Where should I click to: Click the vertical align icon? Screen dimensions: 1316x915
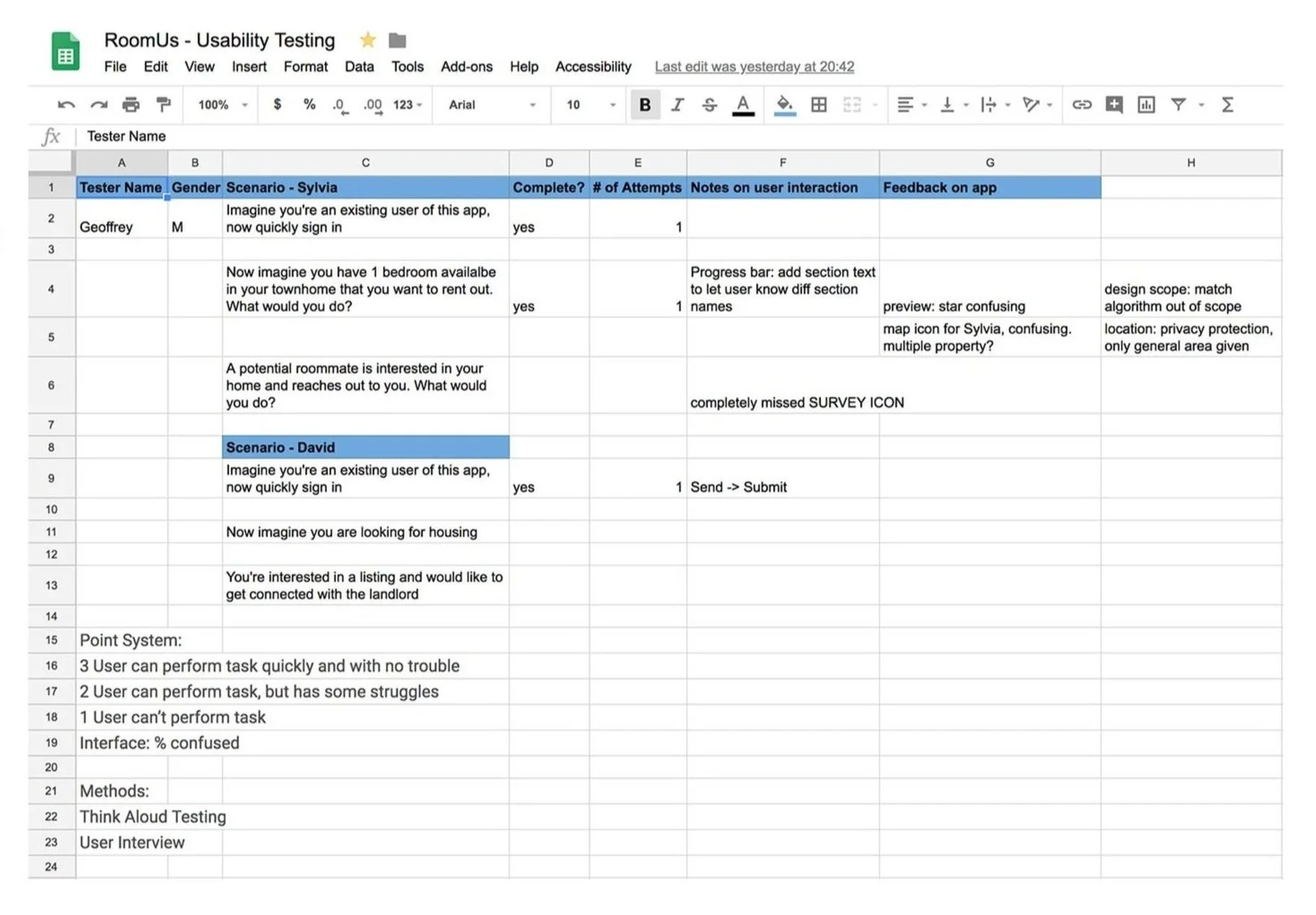947,105
